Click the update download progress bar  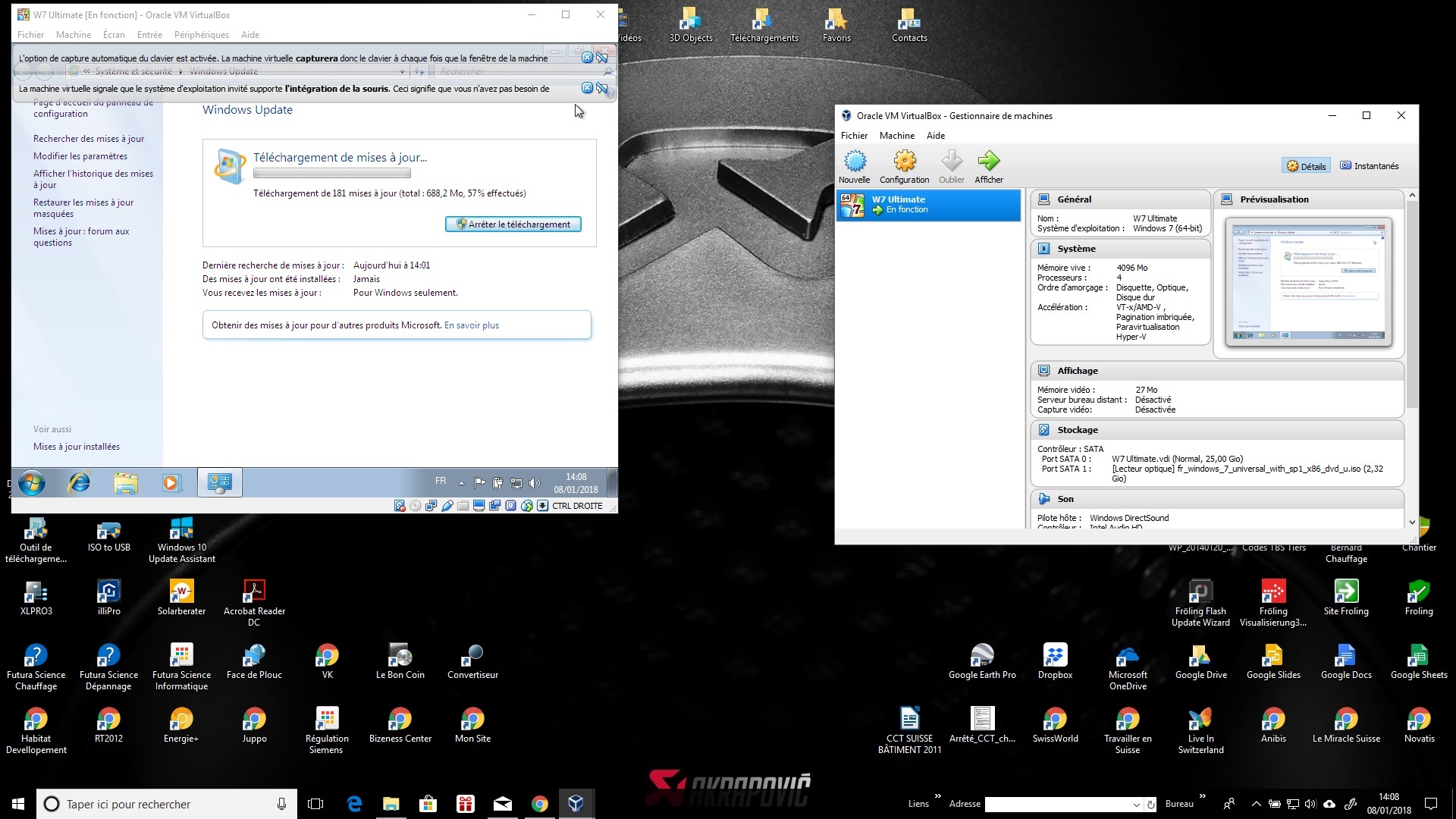(332, 174)
